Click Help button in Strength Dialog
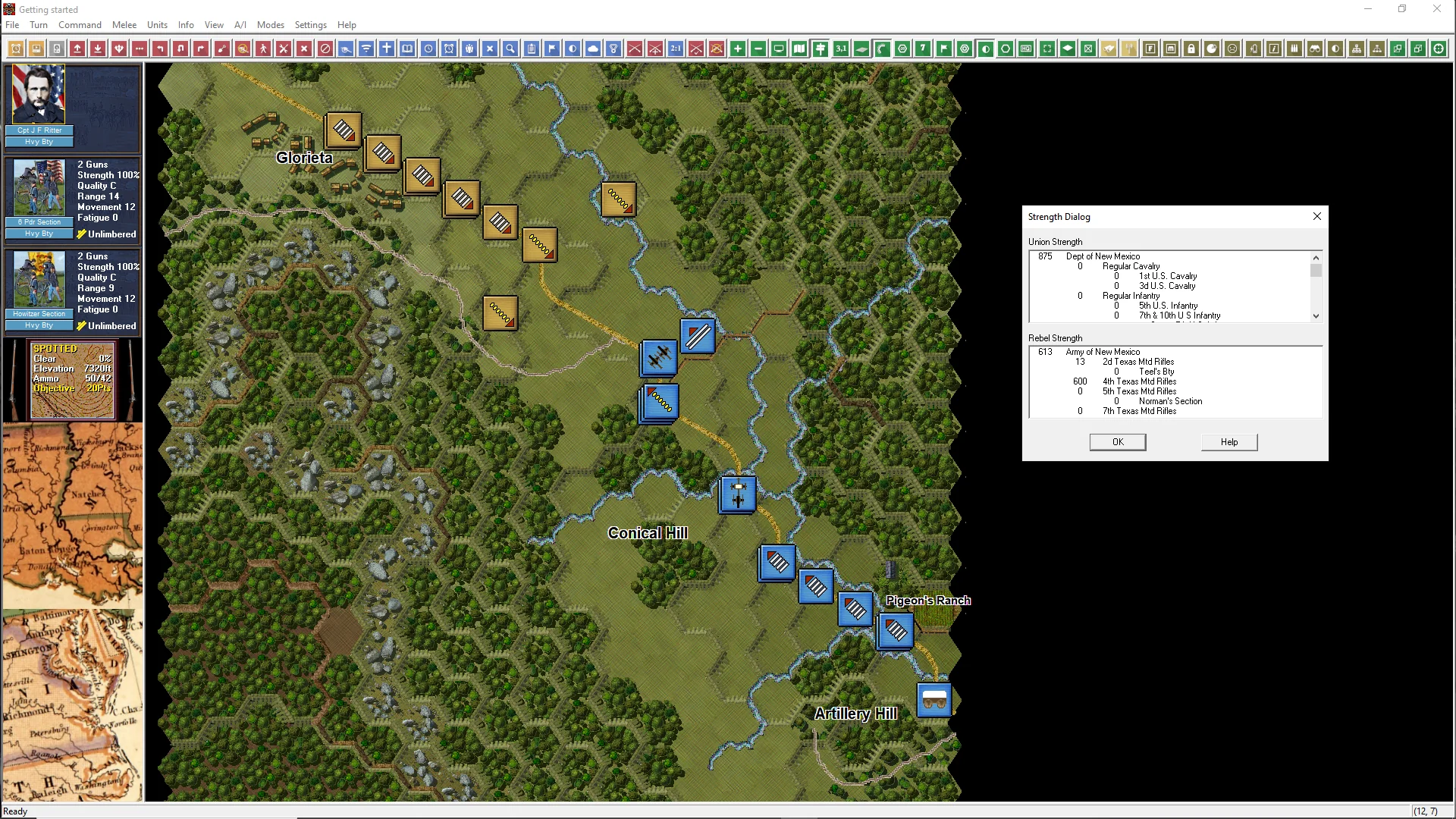 1228,442
